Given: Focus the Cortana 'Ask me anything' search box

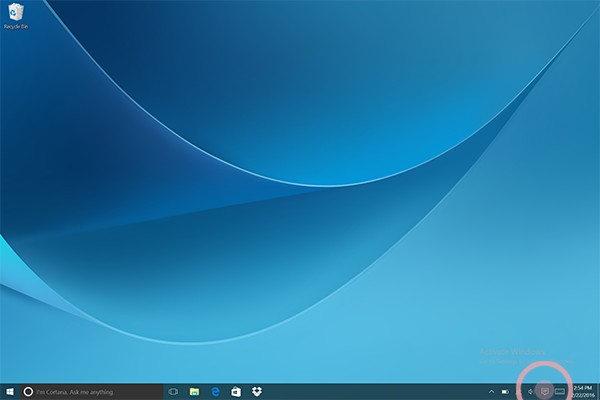Looking at the screenshot, I should [91, 392].
